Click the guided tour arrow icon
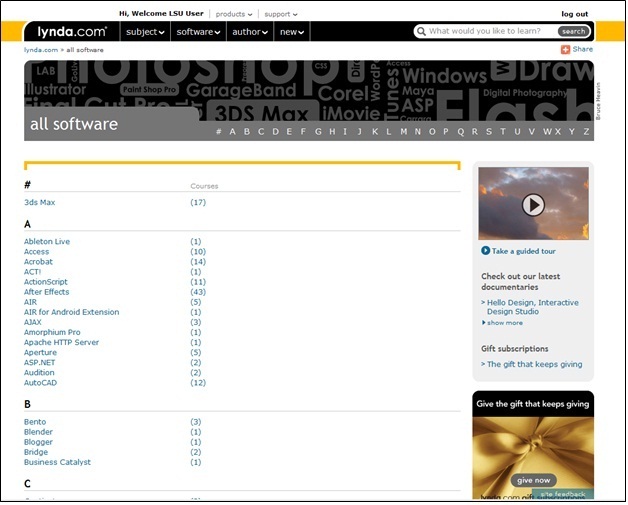Image resolution: width=628 pixels, height=505 pixels. click(485, 251)
